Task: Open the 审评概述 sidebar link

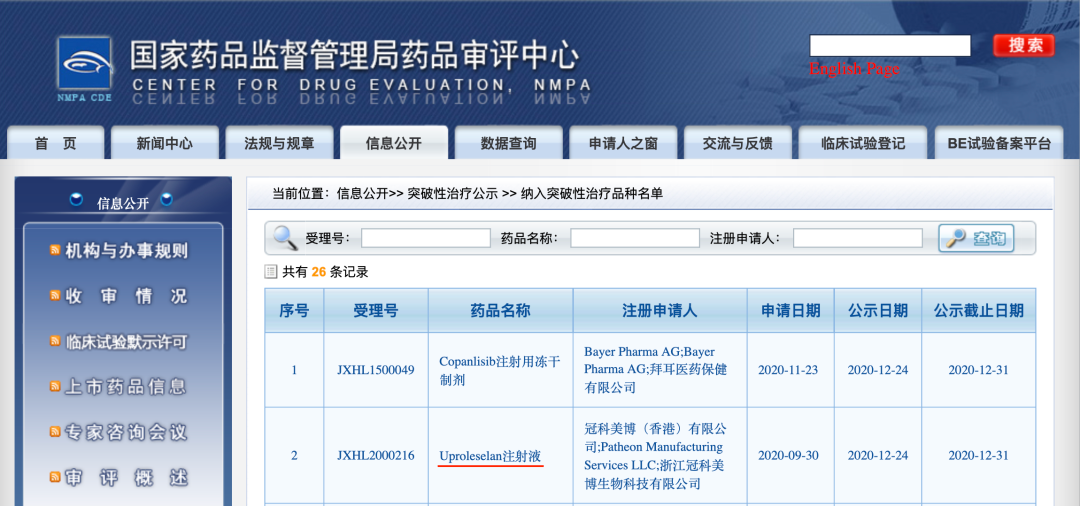Action: [x=126, y=477]
